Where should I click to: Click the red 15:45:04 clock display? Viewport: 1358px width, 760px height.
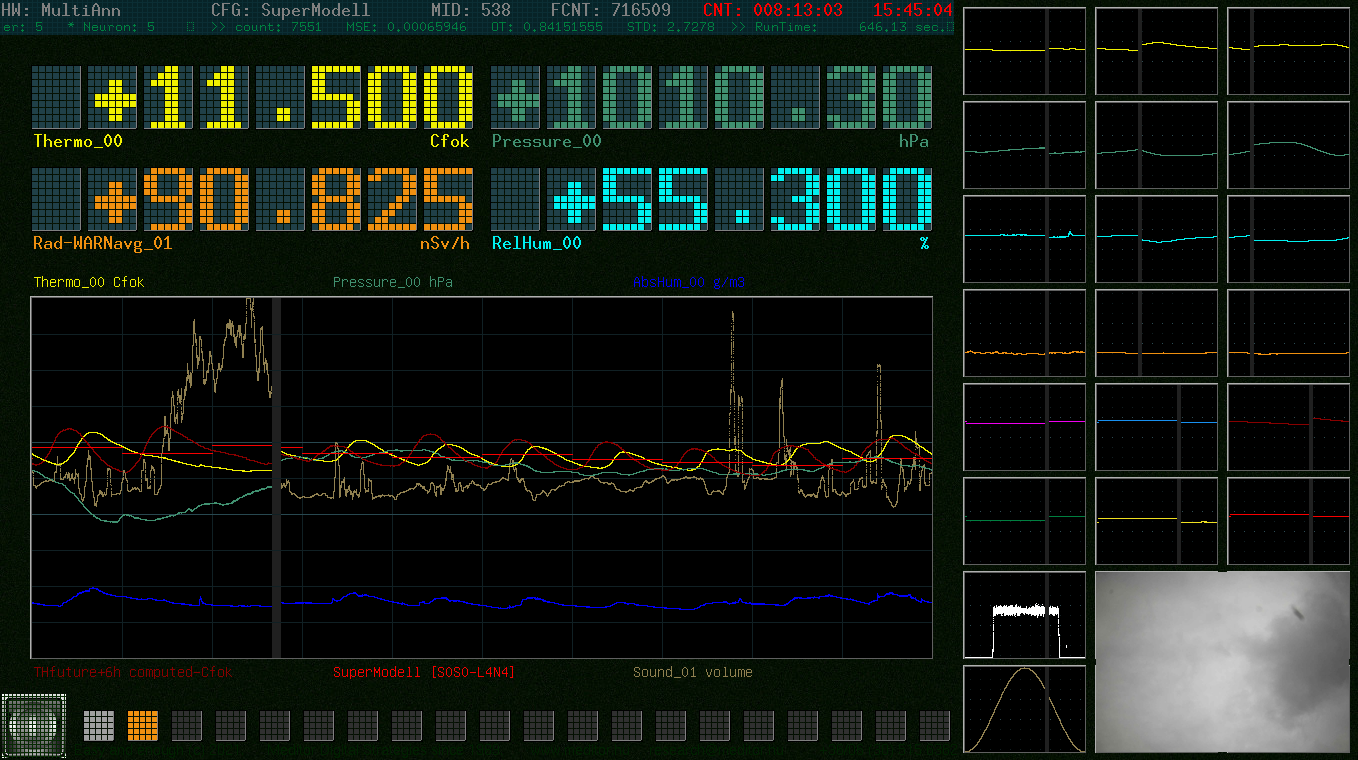(x=913, y=10)
